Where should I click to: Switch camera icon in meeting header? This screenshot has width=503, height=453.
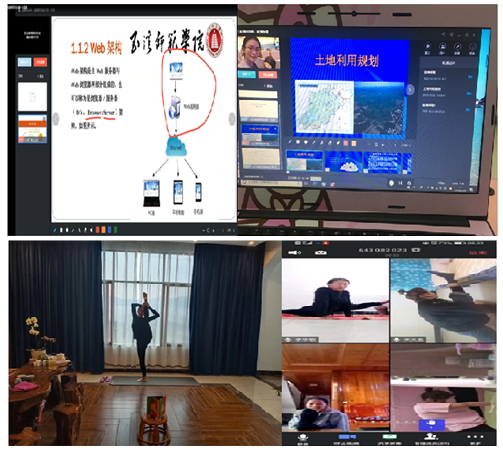pyautogui.click(x=321, y=252)
